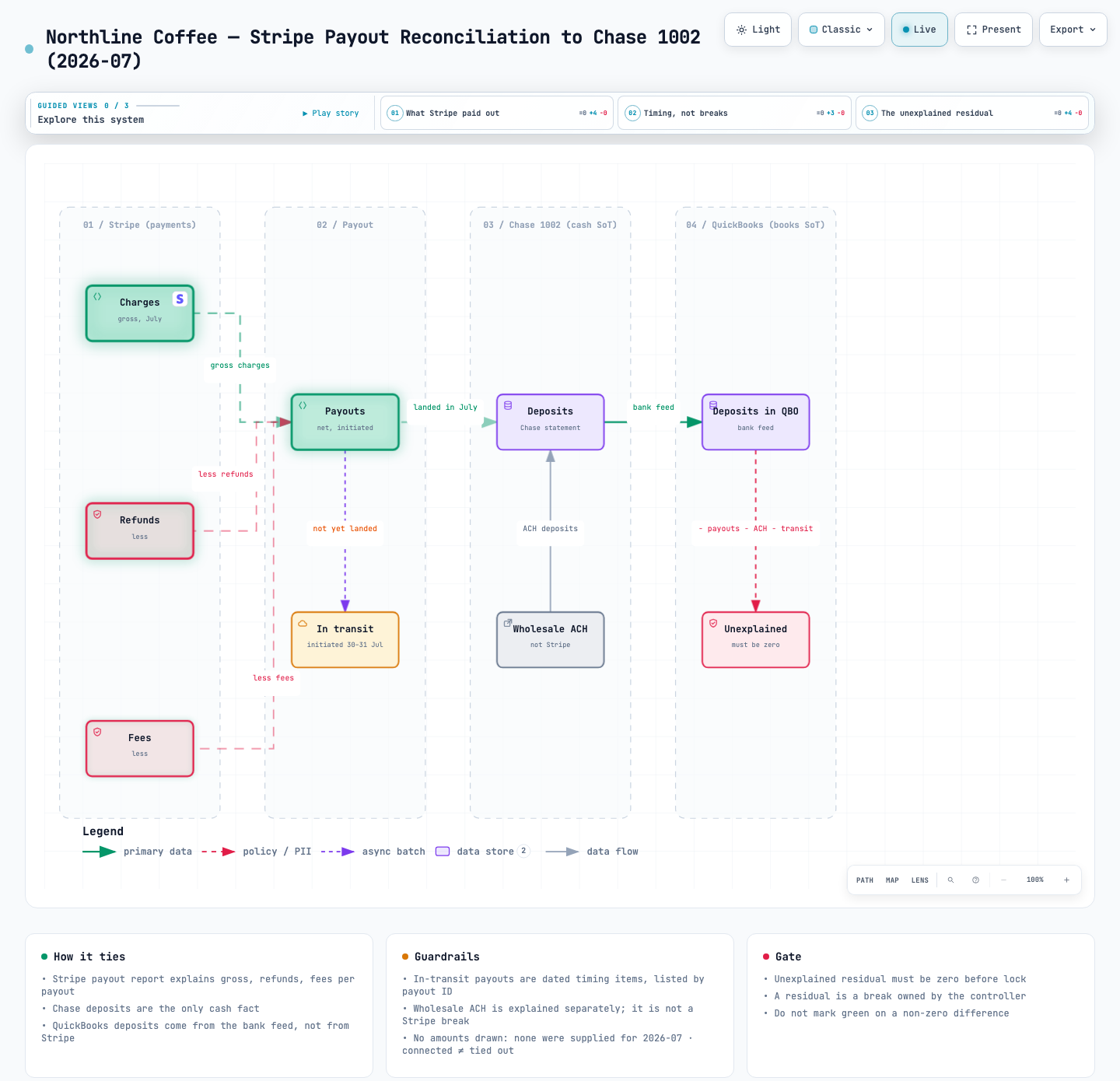Viewport: 1120px width, 1081px height.
Task: Click the shield icon on Fees node
Action: point(97,732)
